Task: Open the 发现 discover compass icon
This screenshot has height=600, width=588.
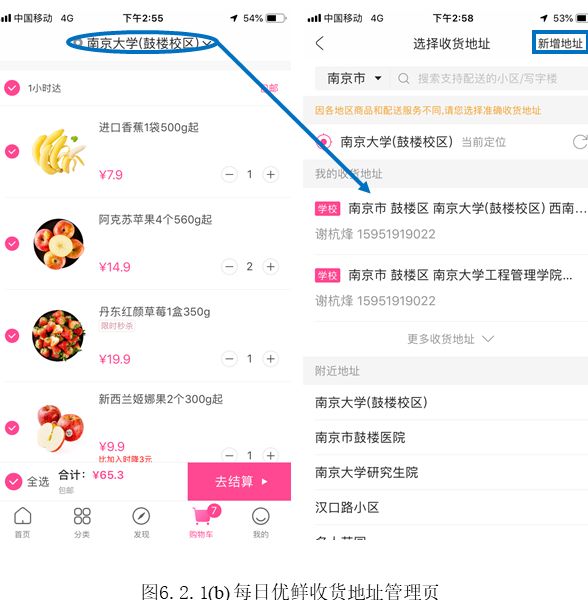Action: pos(141,516)
